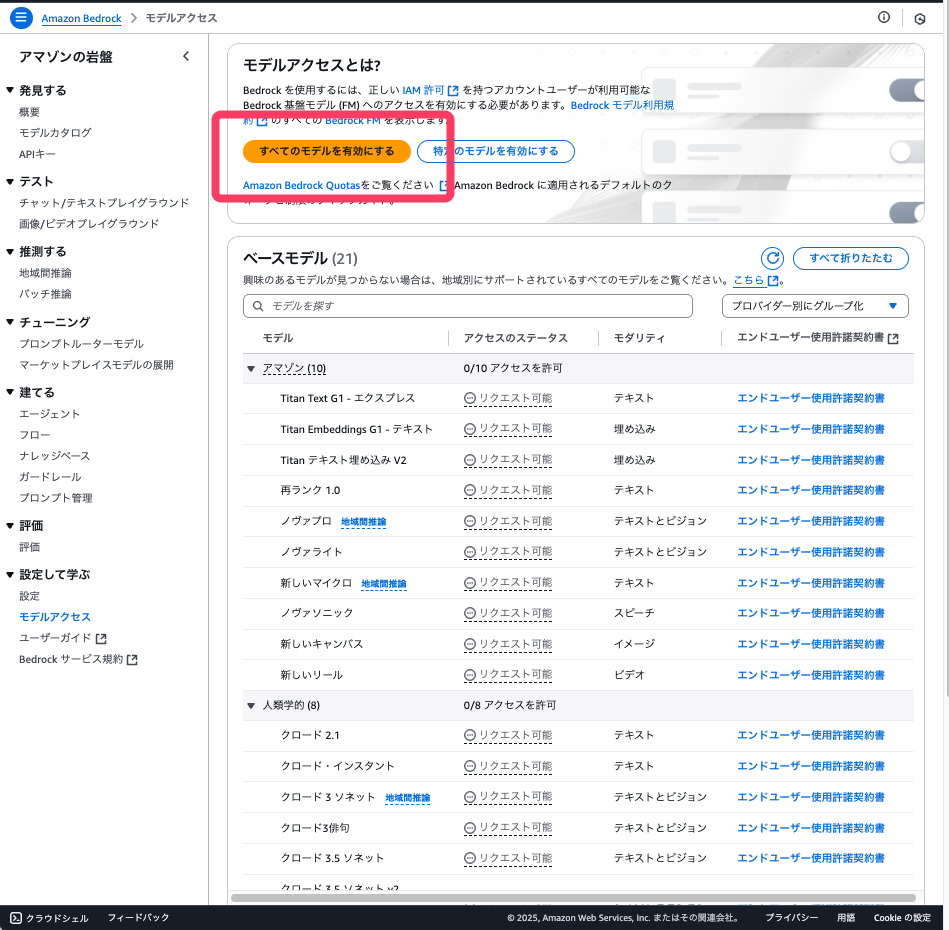The height and width of the screenshot is (930, 949).
Task: Collapse the 評価 sidebar section
Action: coord(10,525)
